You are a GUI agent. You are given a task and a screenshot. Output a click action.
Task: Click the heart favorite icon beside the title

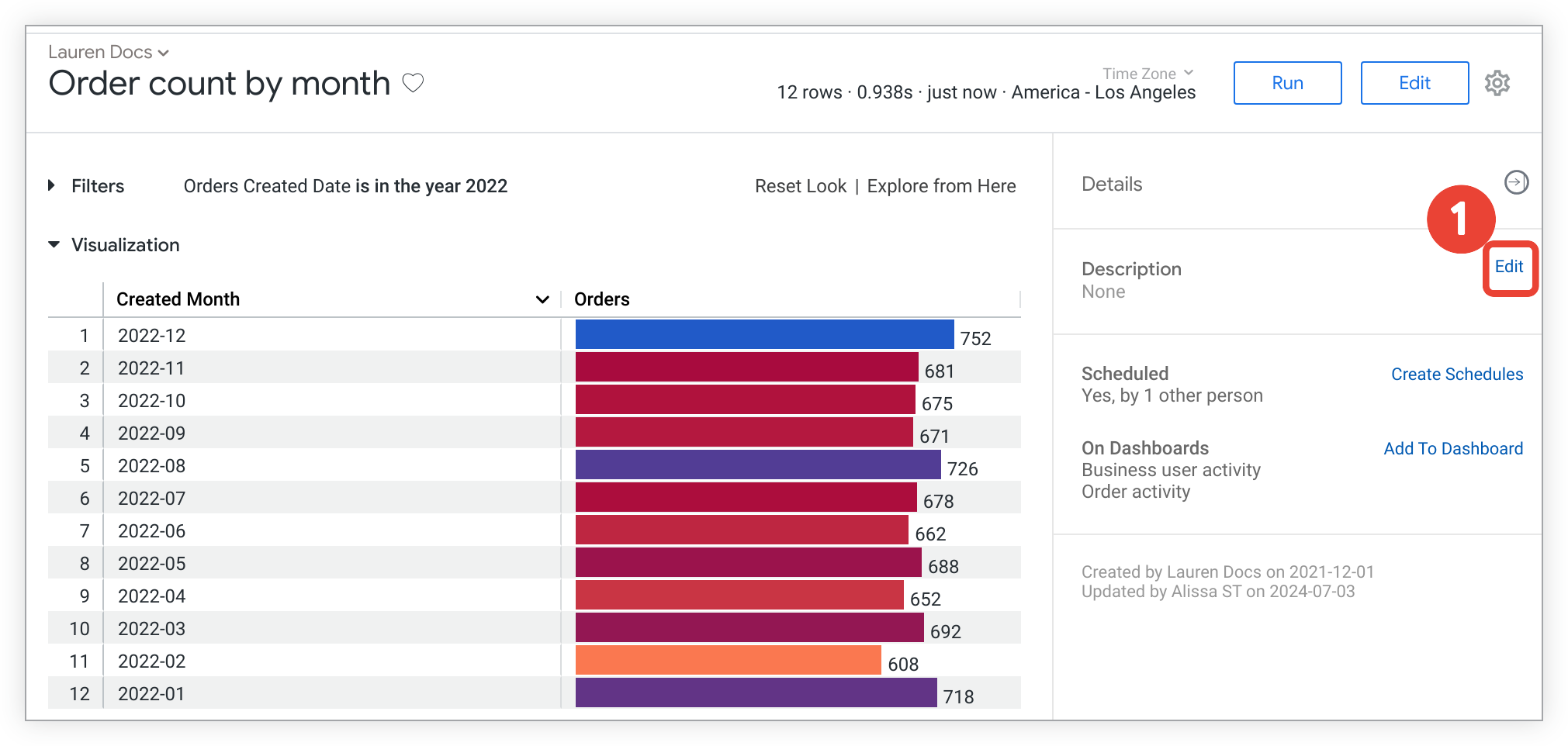pos(413,82)
